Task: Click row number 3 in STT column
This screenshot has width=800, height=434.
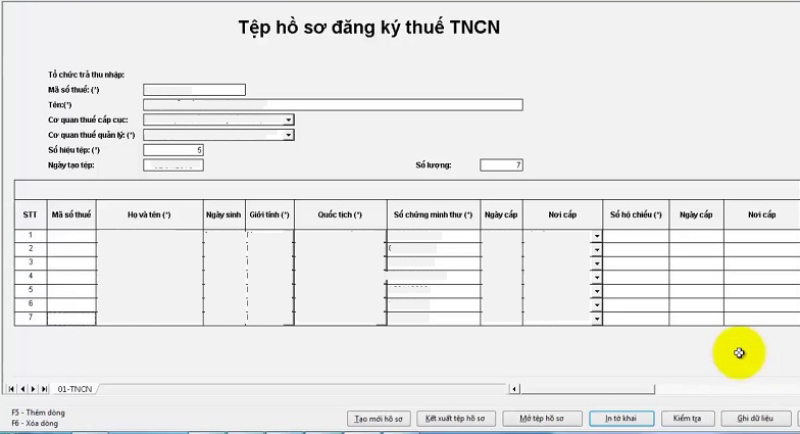Action: click(x=31, y=262)
